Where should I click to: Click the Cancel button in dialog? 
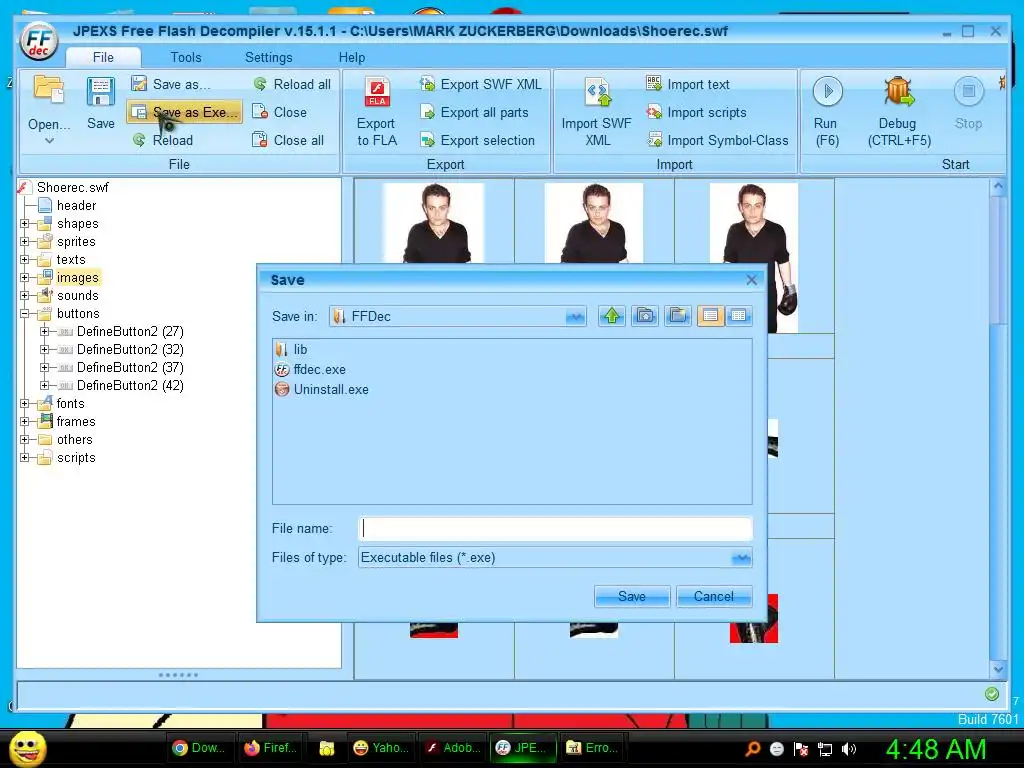[714, 596]
